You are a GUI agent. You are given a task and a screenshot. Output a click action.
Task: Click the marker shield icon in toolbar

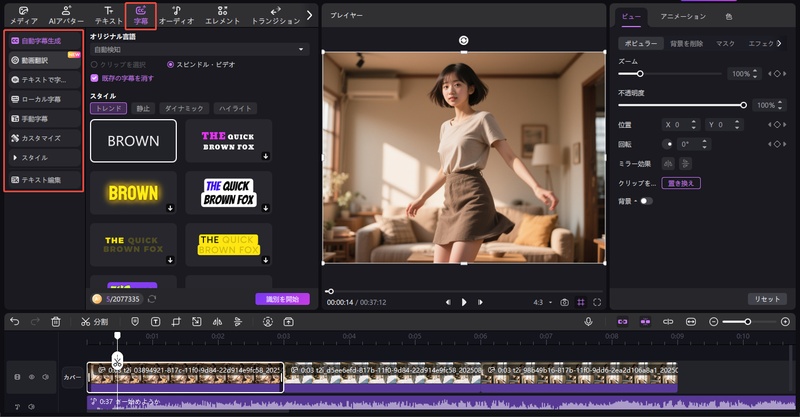(x=135, y=322)
